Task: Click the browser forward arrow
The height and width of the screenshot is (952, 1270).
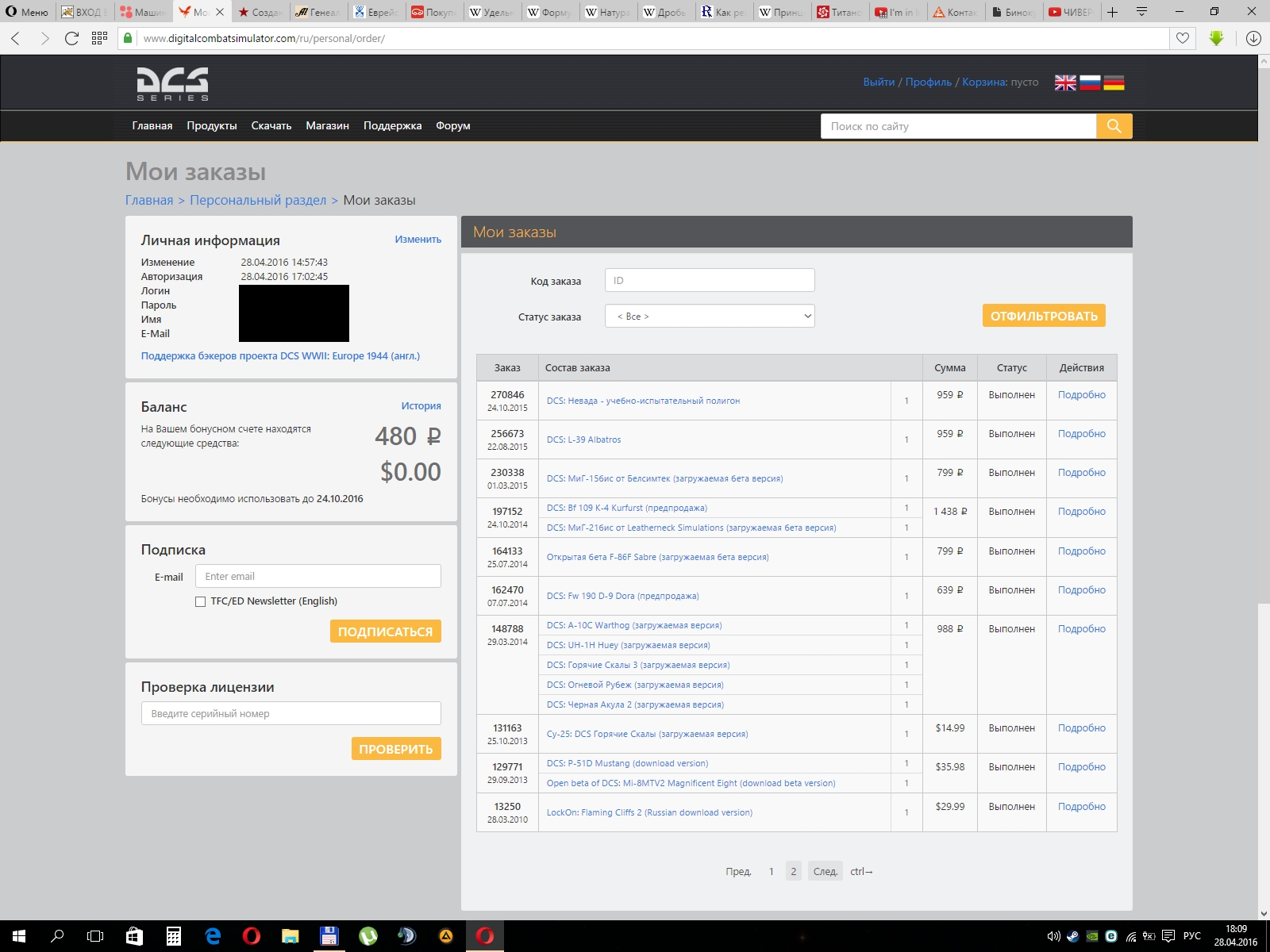Action: 44,38
